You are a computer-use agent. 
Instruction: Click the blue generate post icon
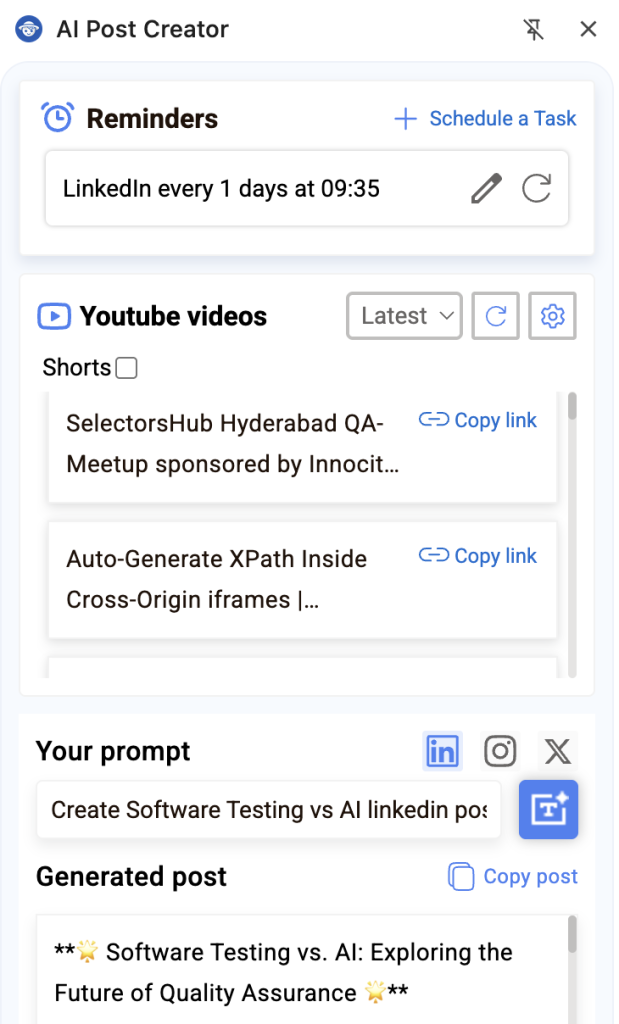click(x=548, y=810)
